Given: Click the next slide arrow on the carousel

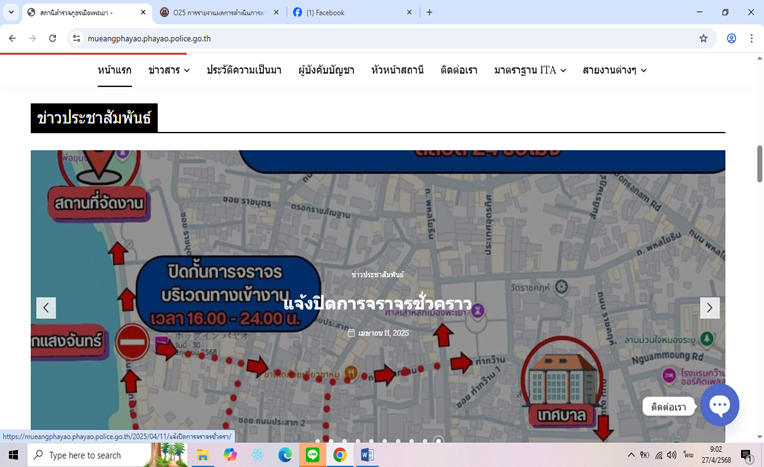Looking at the screenshot, I should click(x=709, y=308).
